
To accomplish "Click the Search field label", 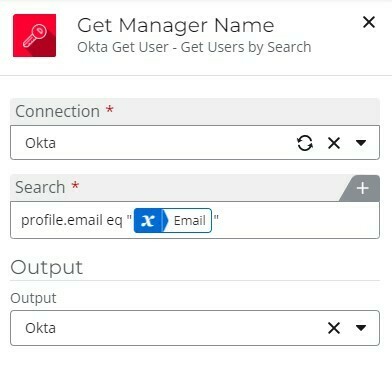I will coord(40,187).
